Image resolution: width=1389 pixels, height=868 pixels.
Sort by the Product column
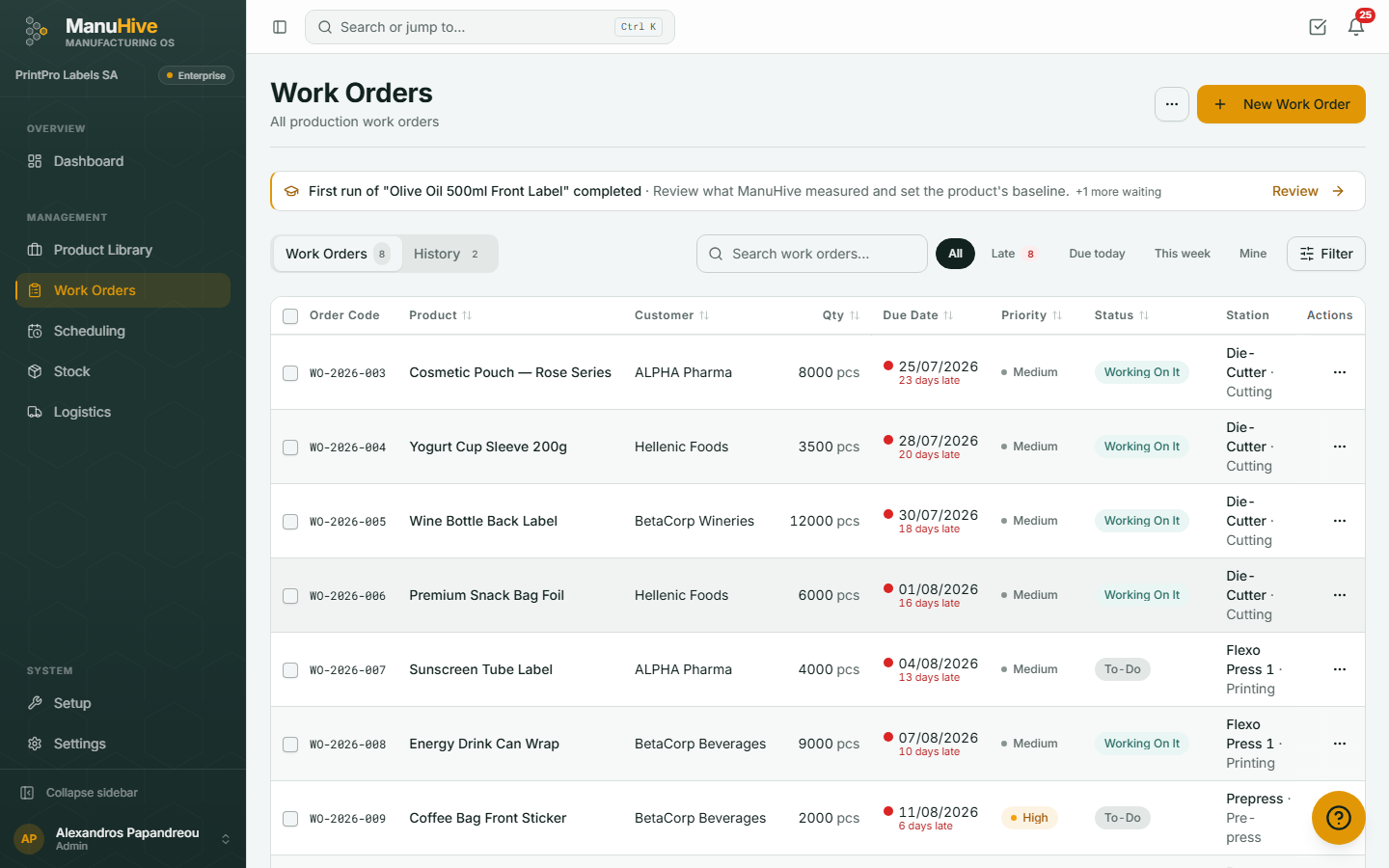tap(440, 315)
